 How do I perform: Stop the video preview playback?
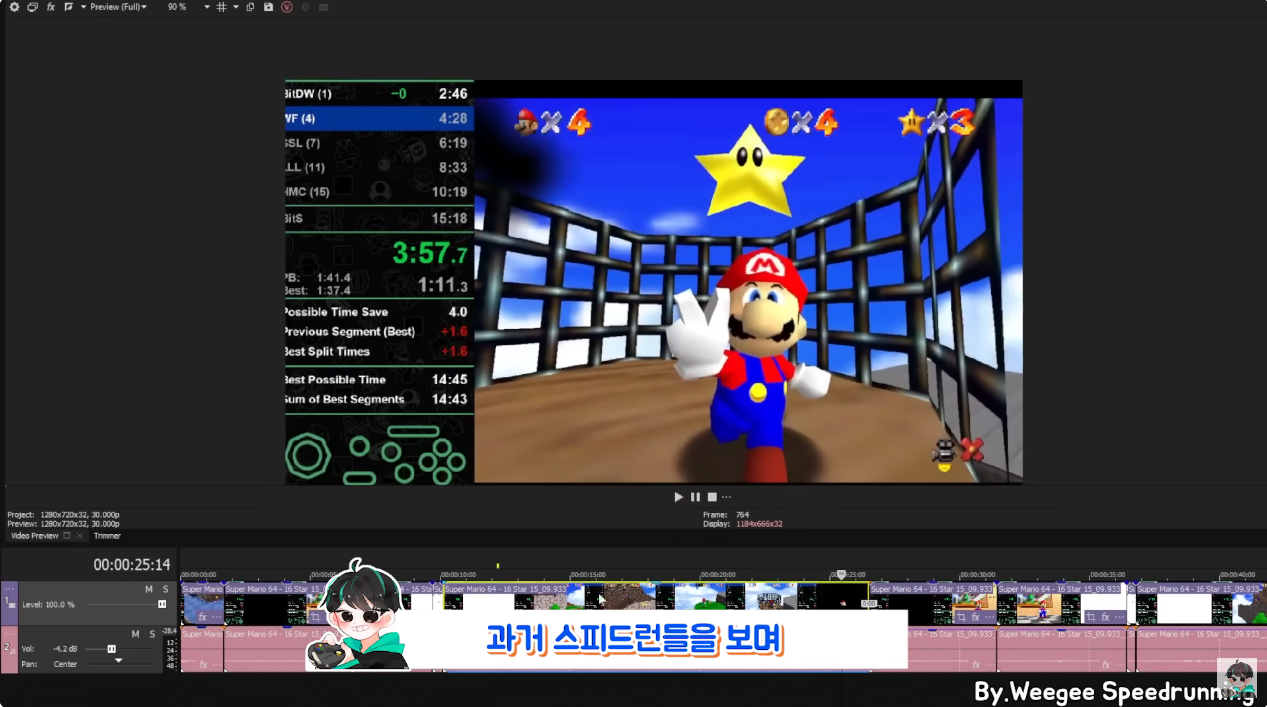(x=712, y=497)
